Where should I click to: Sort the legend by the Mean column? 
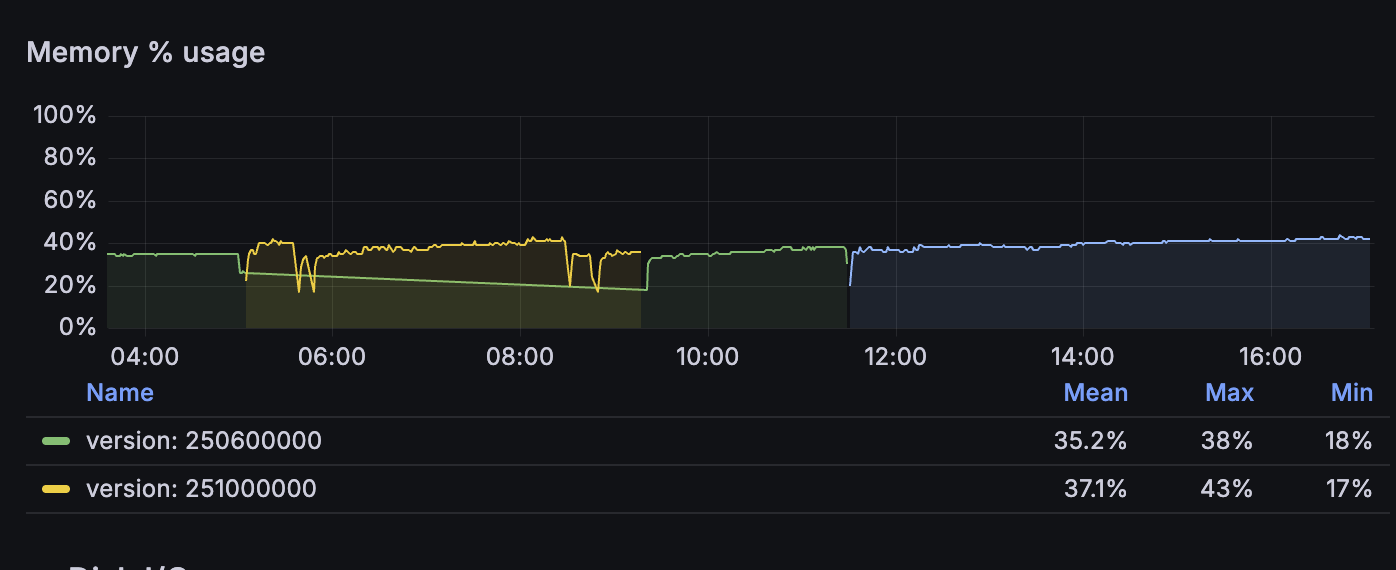pyautogui.click(x=1096, y=393)
